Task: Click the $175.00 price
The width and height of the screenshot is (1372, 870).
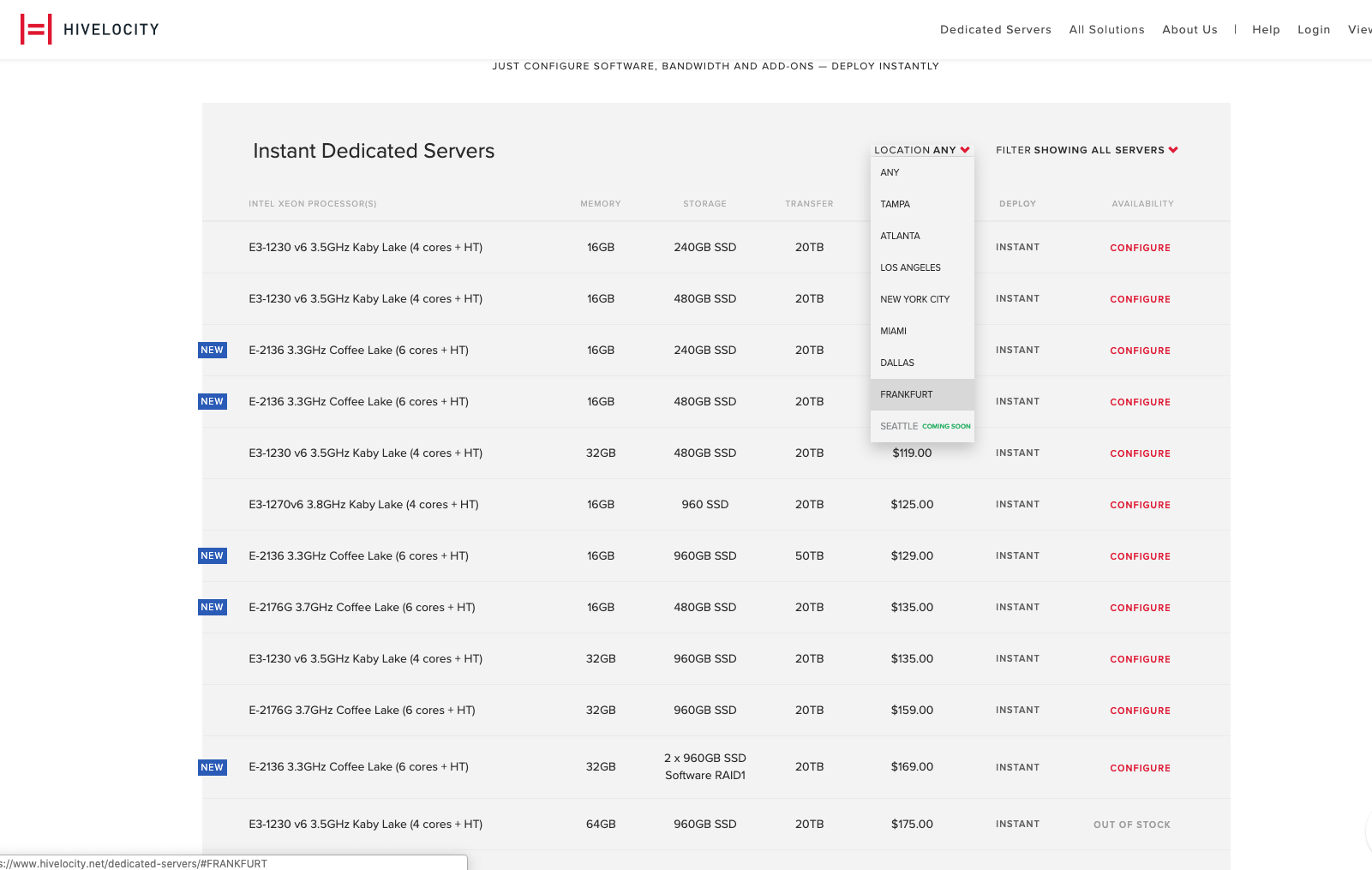Action: (x=912, y=824)
